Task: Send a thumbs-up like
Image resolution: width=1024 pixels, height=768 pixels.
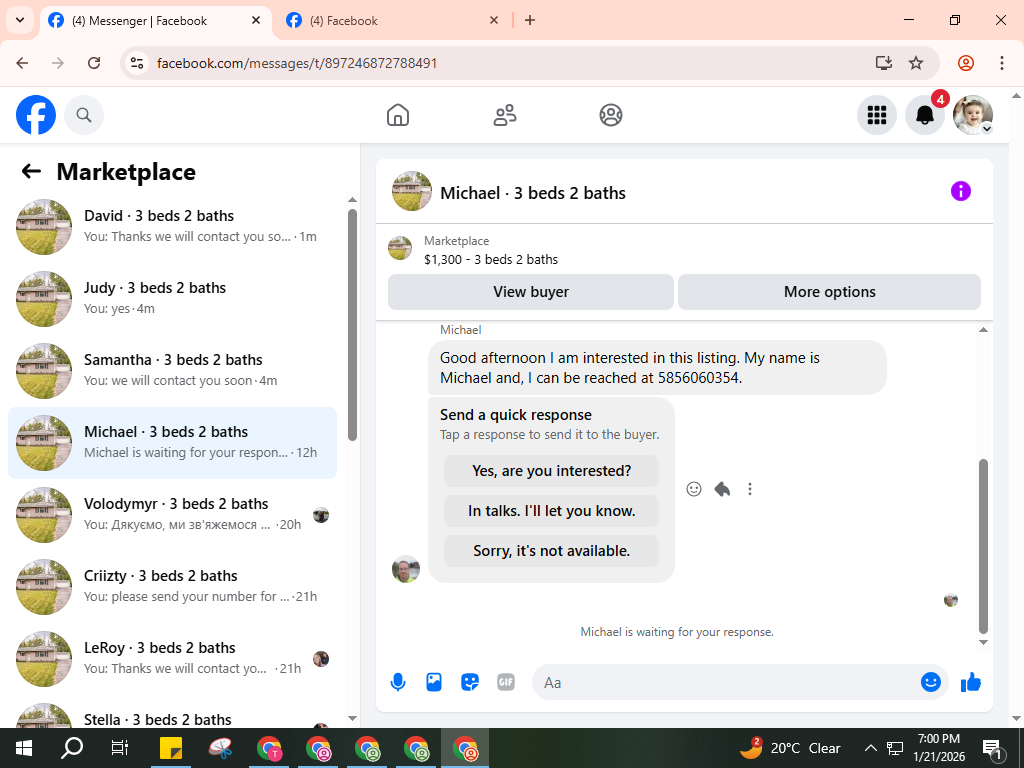Action: point(971,682)
